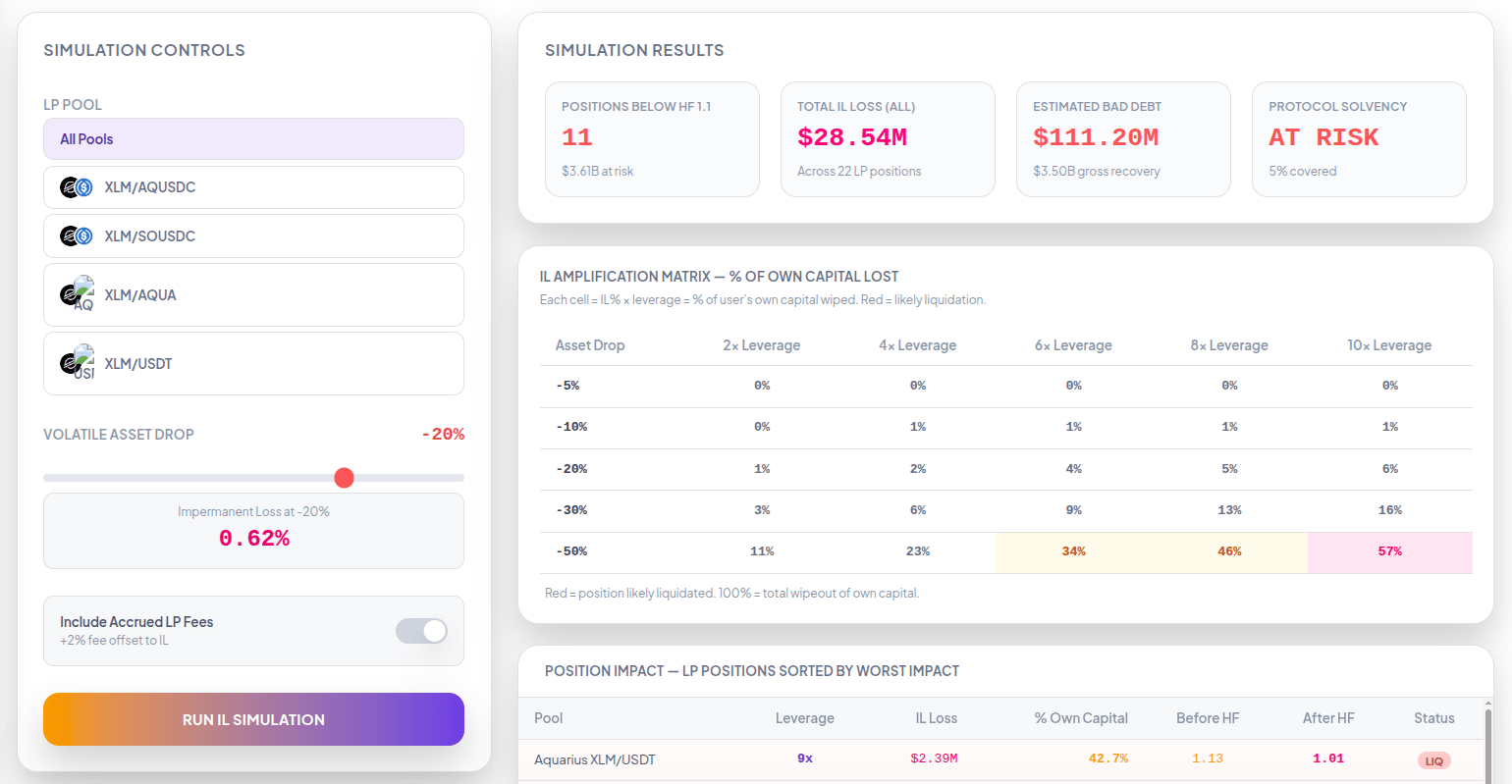Click the Status column header
1512x784 pixels.
(x=1434, y=718)
